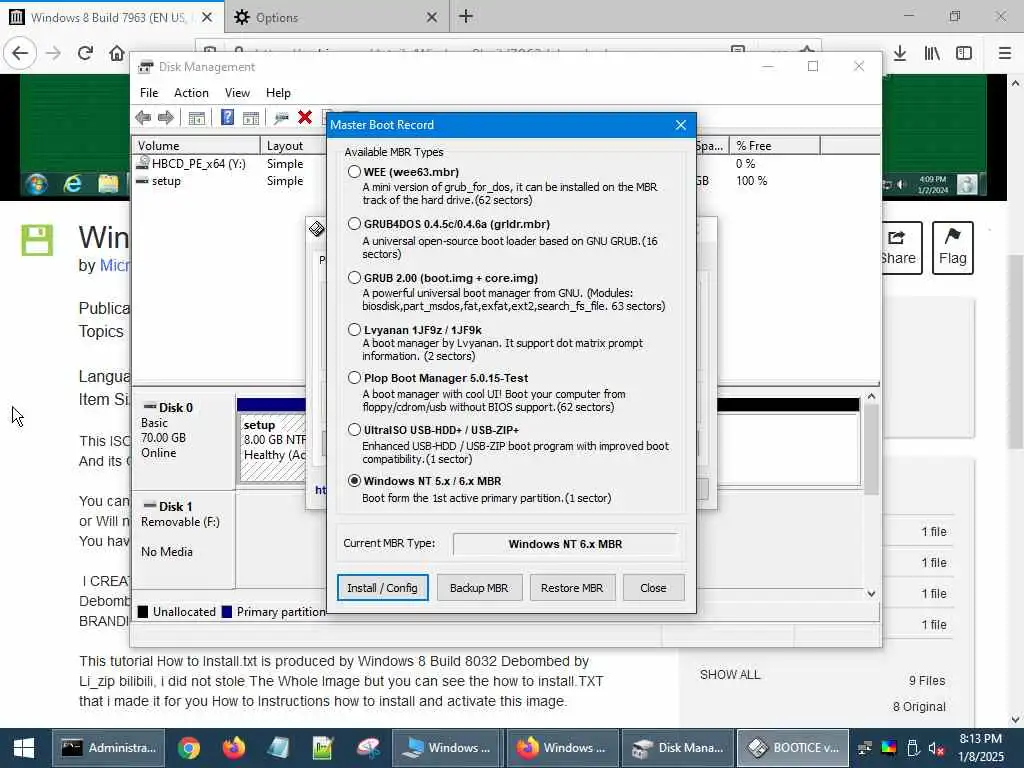Click down arrow of disk pane scrollbar
The image size is (1024, 768).
pyautogui.click(x=871, y=594)
